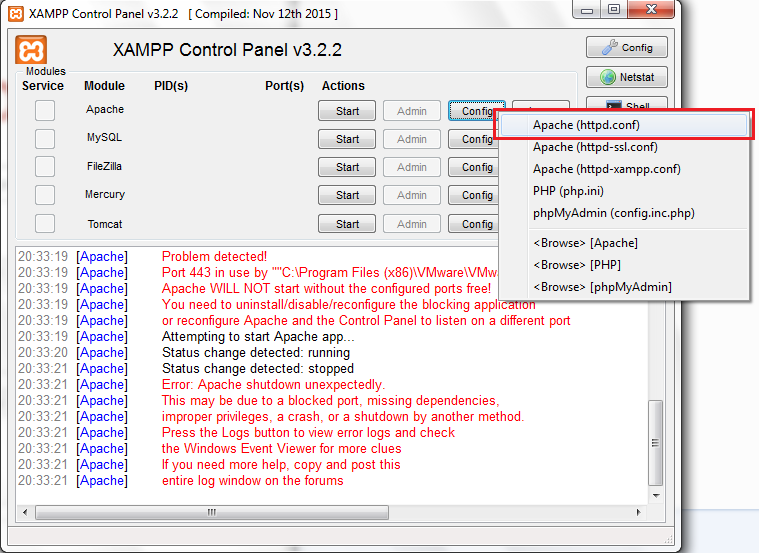Open the Netstat globe button

click(627, 77)
